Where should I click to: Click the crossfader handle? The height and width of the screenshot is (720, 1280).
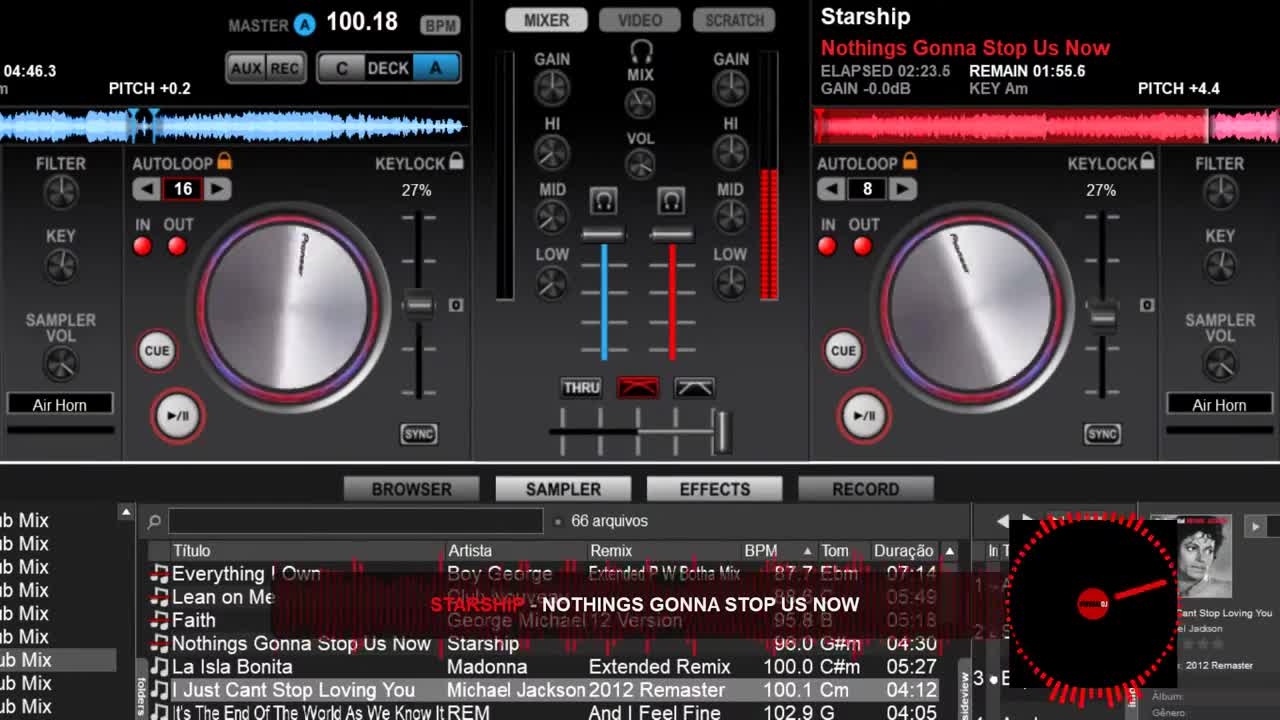point(721,432)
